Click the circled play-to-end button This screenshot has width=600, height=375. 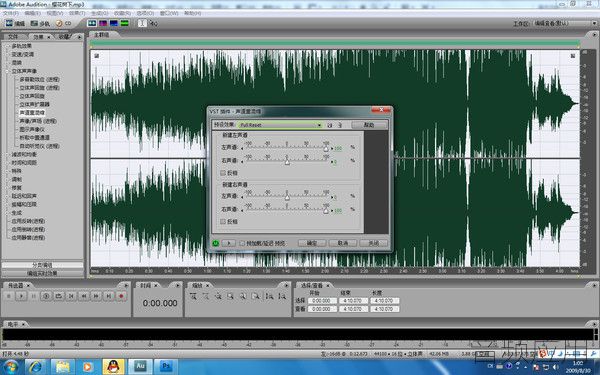click(x=46, y=296)
